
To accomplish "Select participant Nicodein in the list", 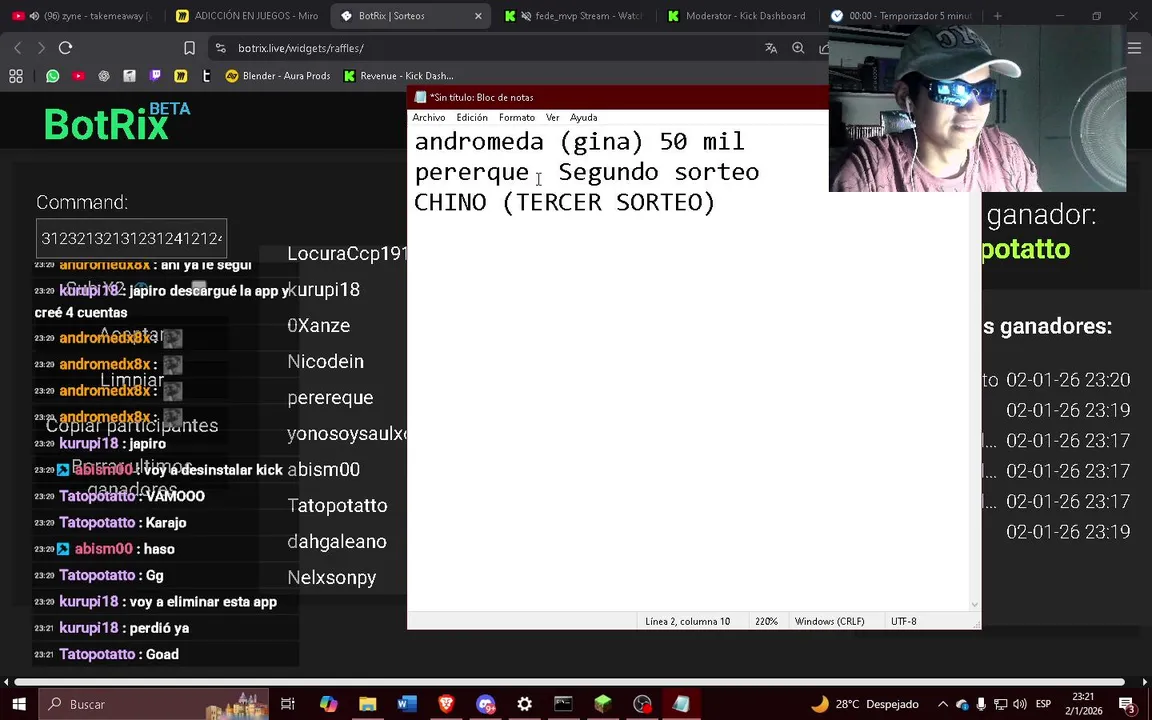I will pos(325,361).
